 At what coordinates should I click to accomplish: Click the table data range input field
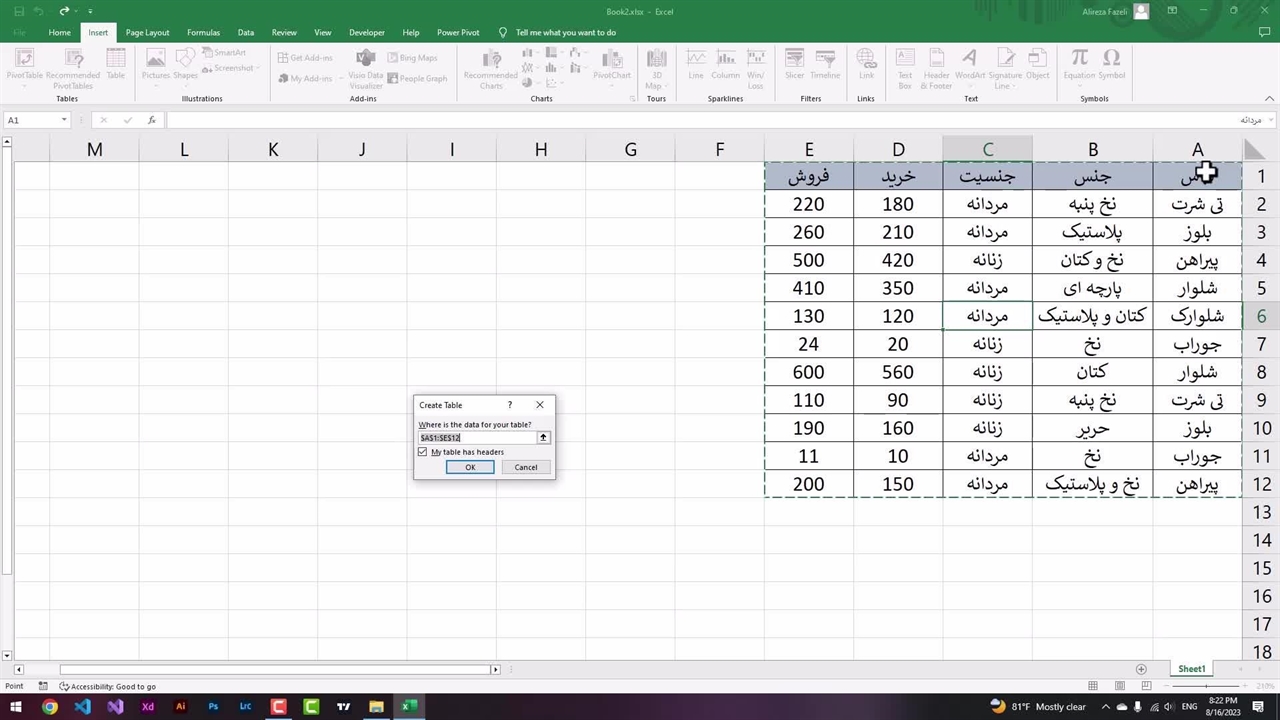point(477,438)
